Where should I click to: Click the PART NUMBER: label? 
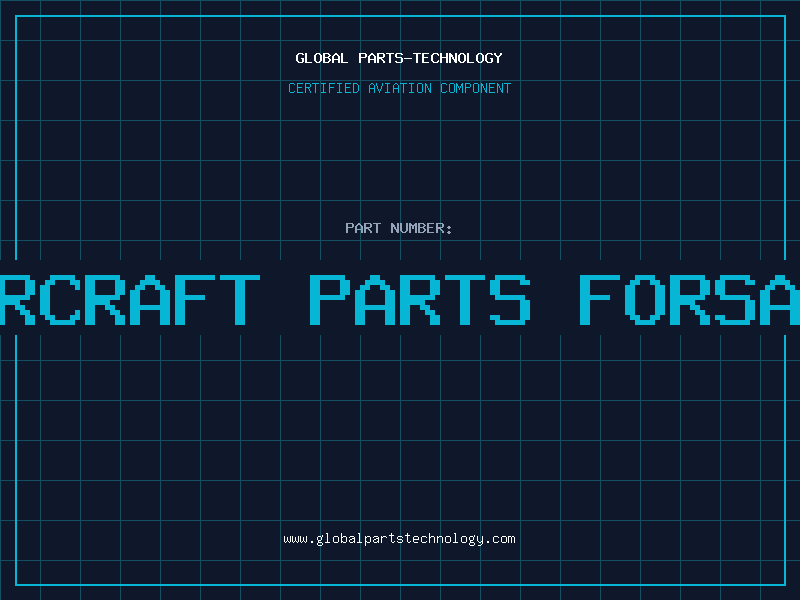coord(399,228)
